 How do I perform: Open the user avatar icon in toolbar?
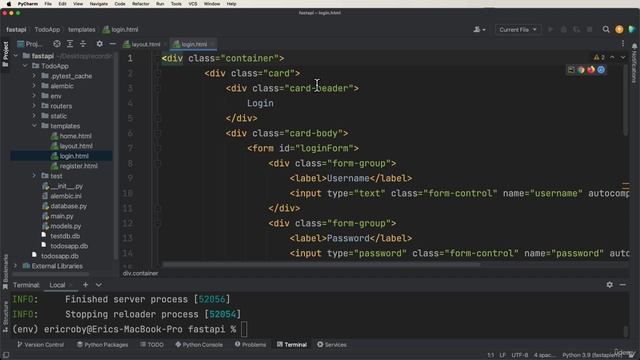(619, 29)
